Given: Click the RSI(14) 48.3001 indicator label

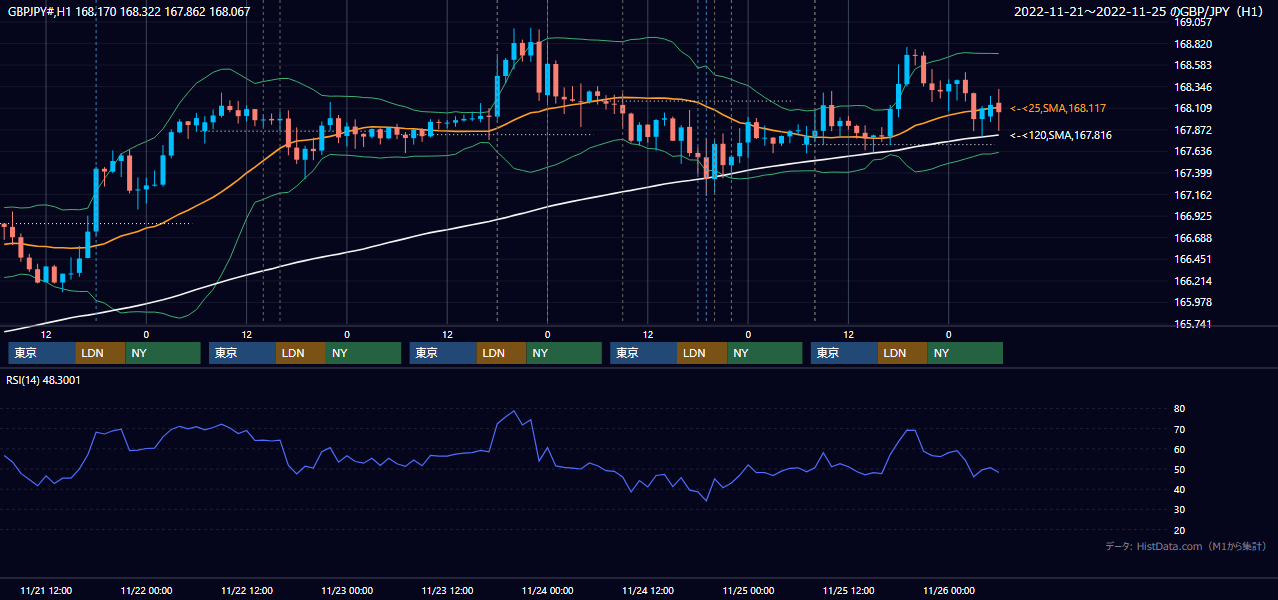Looking at the screenshot, I should [44, 380].
